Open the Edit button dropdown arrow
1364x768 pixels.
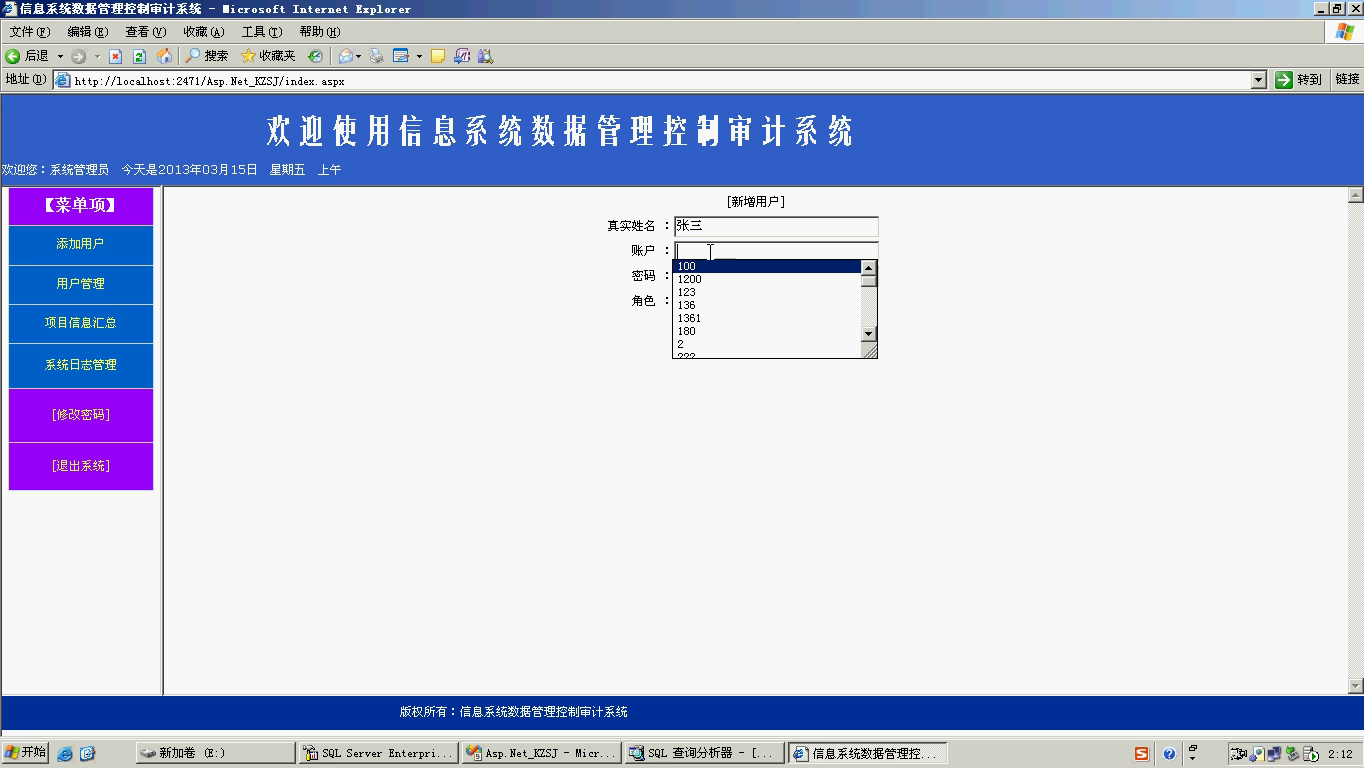[419, 56]
